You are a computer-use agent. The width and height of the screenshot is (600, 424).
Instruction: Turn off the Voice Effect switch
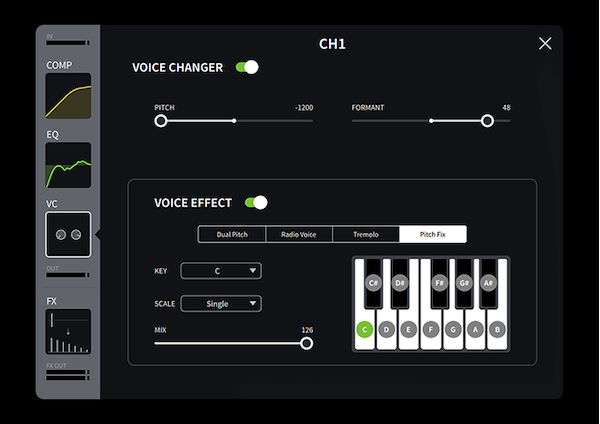[x=256, y=203]
